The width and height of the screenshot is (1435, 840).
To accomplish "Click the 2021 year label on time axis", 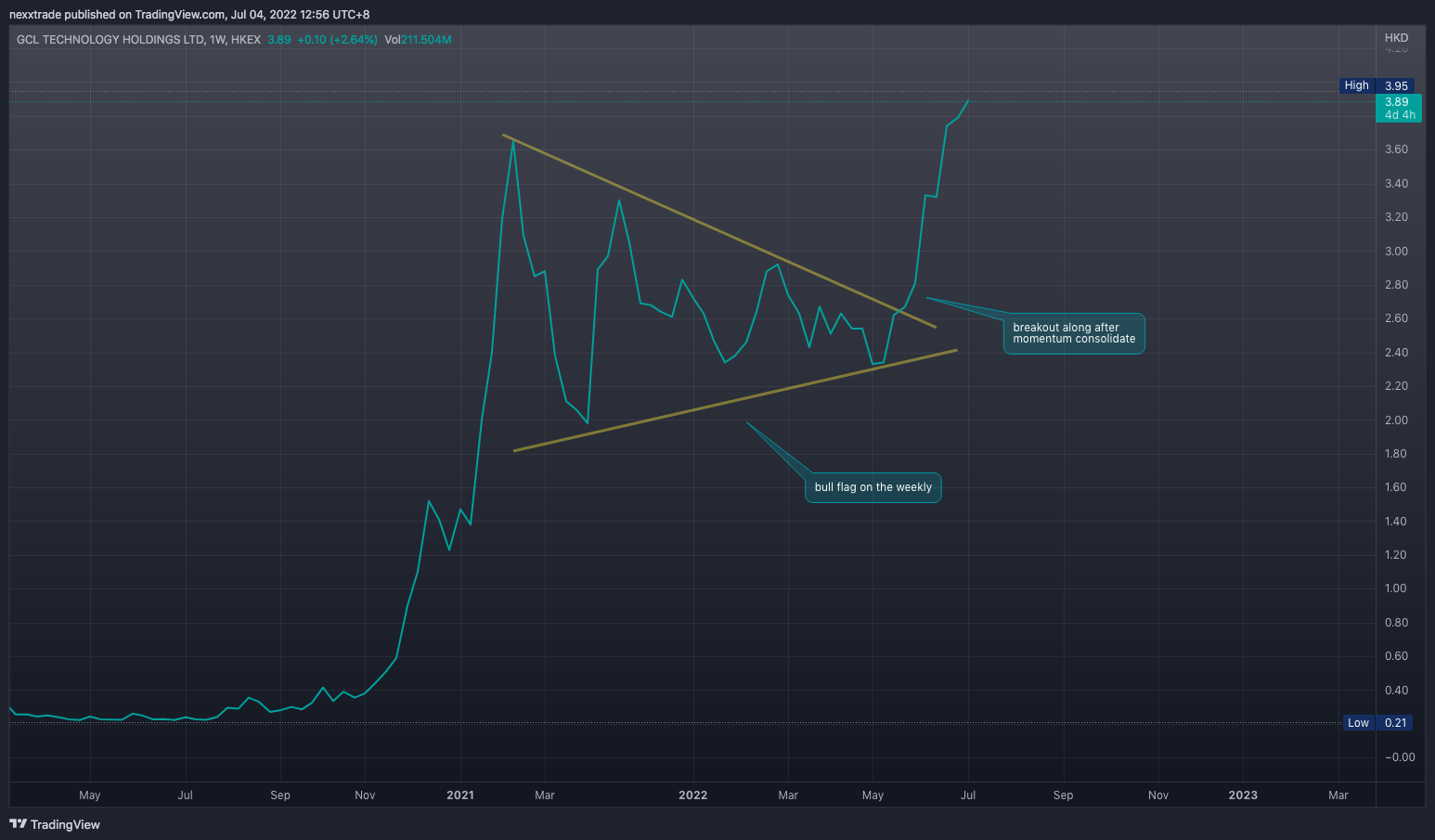I will click(460, 795).
